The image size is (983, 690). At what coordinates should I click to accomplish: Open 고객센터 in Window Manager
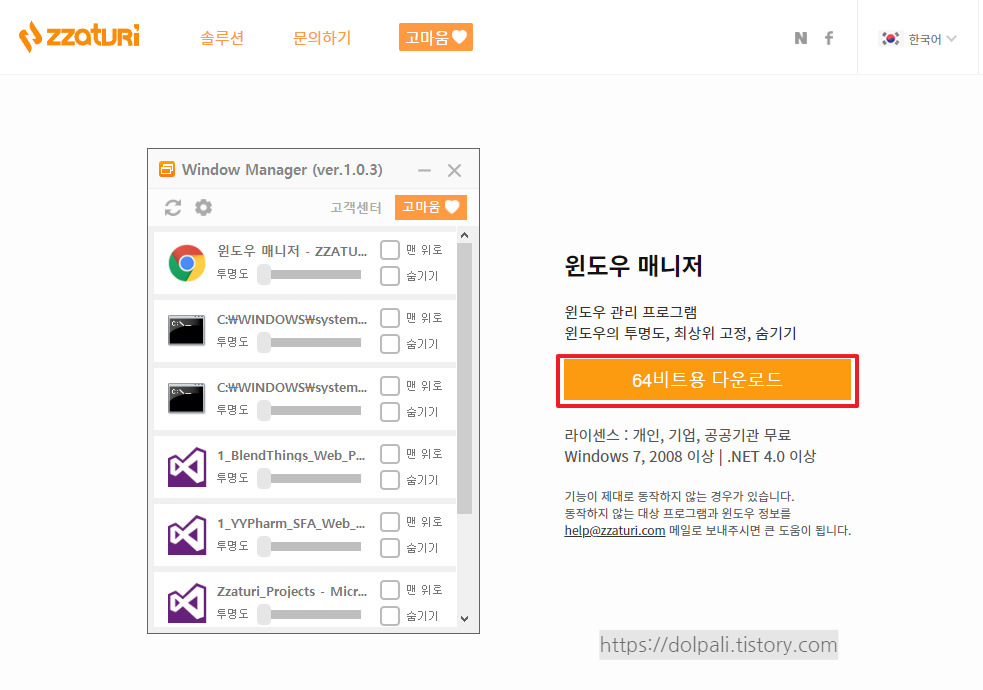(355, 207)
